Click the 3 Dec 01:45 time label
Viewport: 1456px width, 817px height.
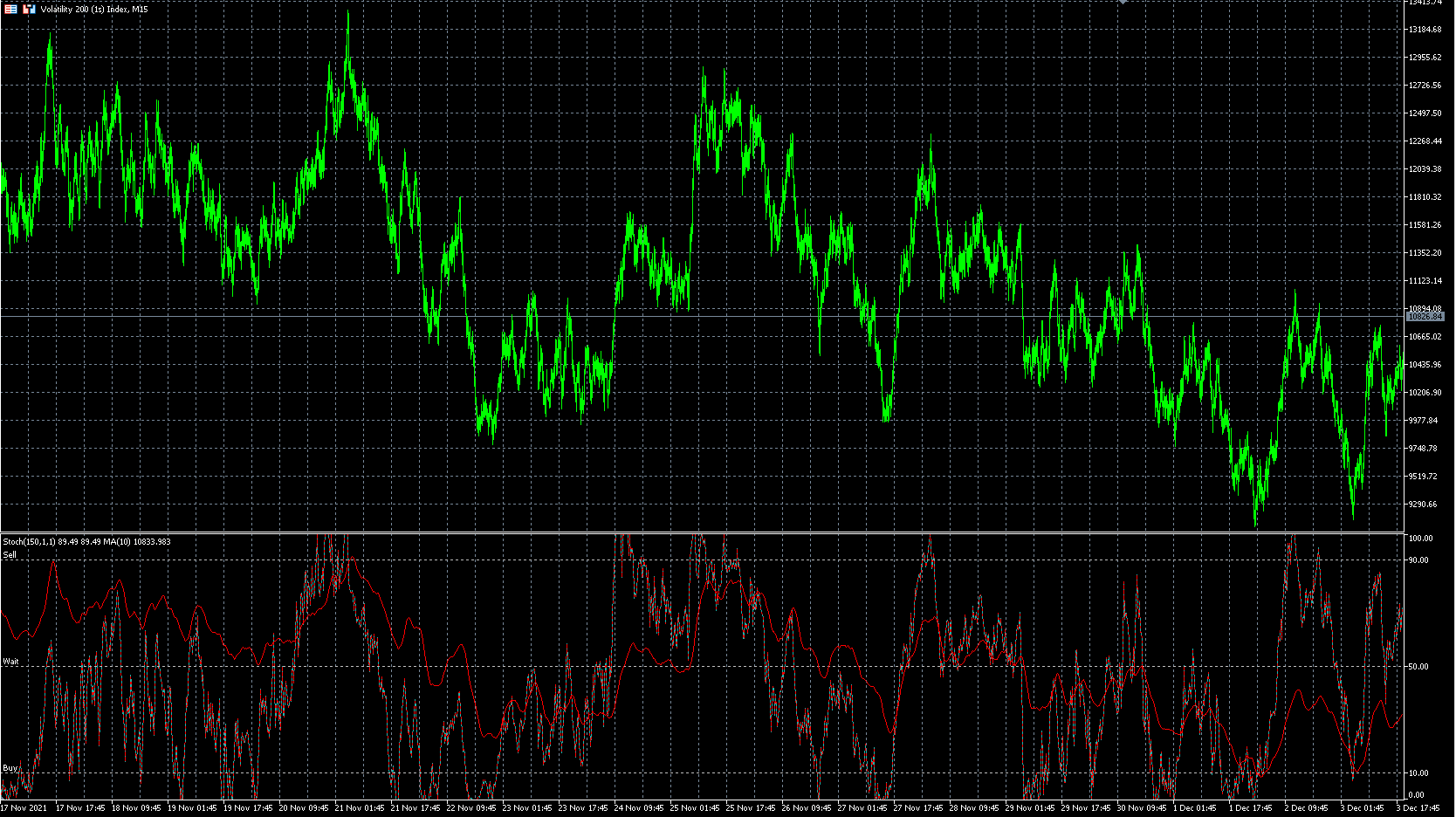tap(1363, 808)
